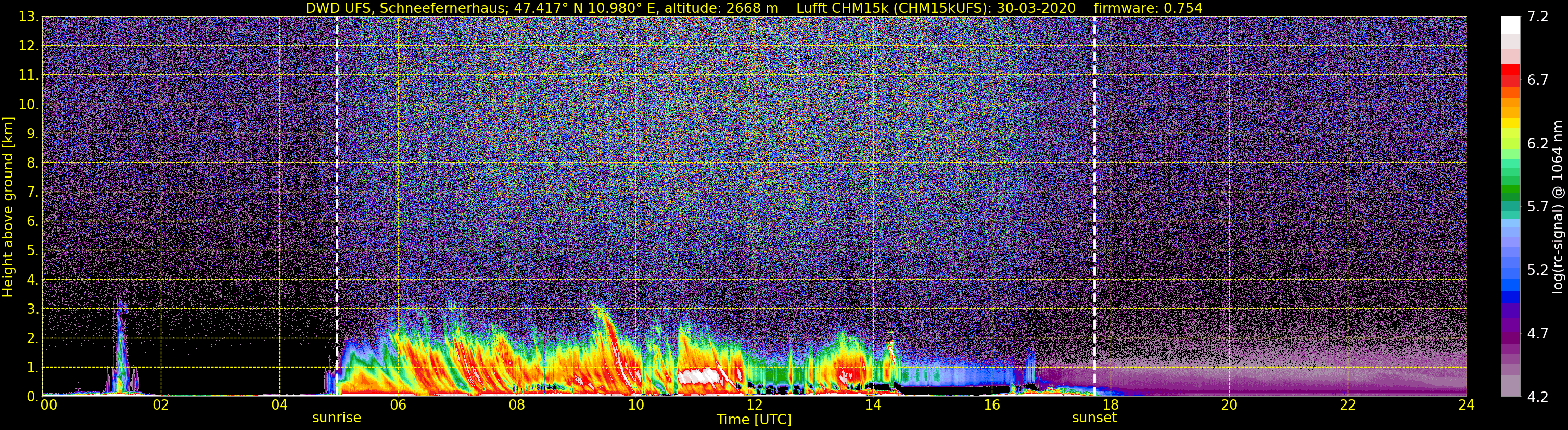Select the 12 hour tick on time axis
Screen dimensions: 1568x430
point(754,404)
